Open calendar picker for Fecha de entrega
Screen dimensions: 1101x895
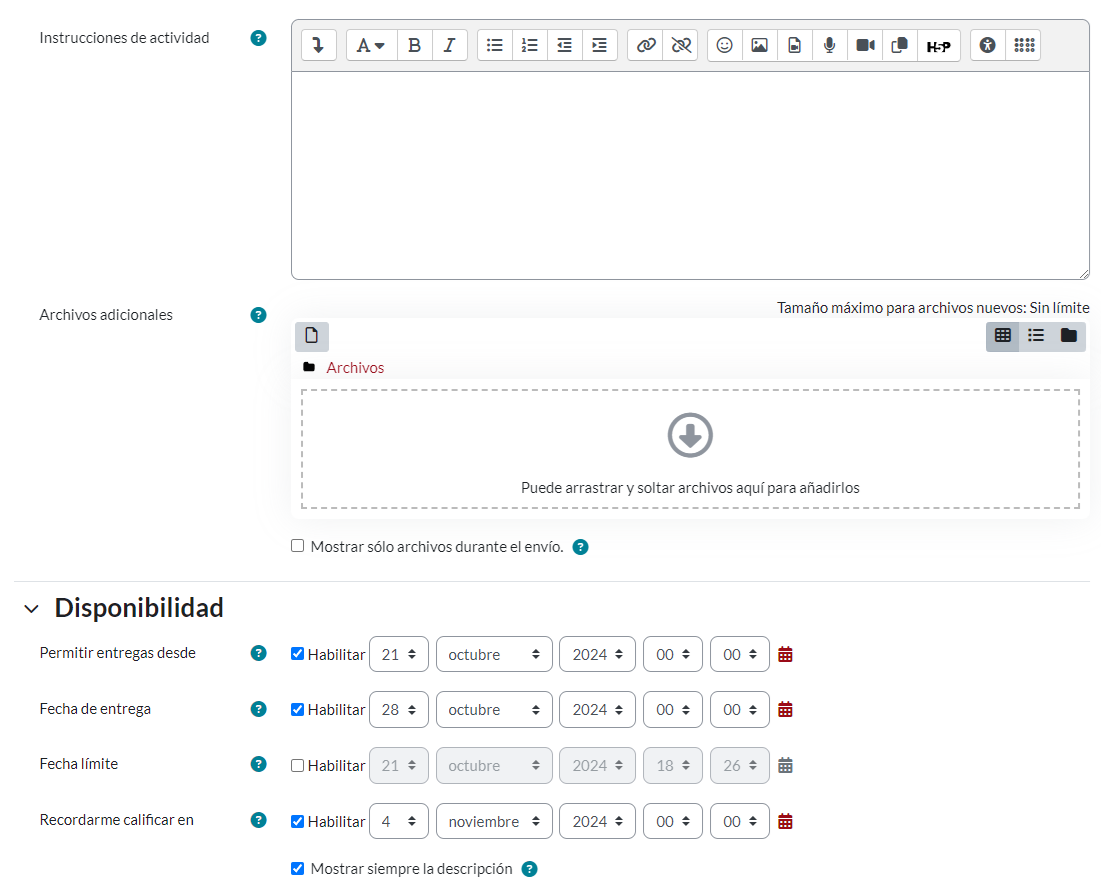(x=785, y=709)
